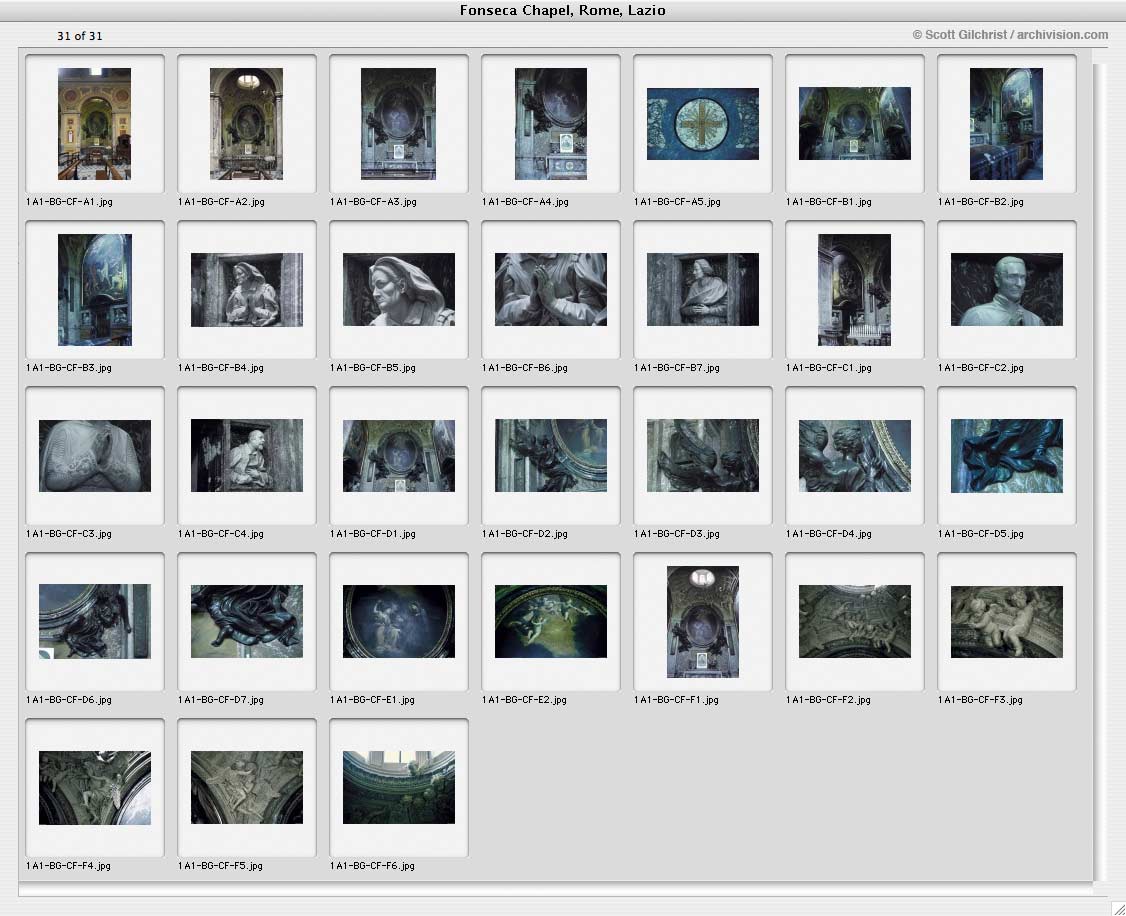1126x916 pixels.
Task: Click filename label 1A1-BG-CF-D3.jpg
Action: coord(676,533)
